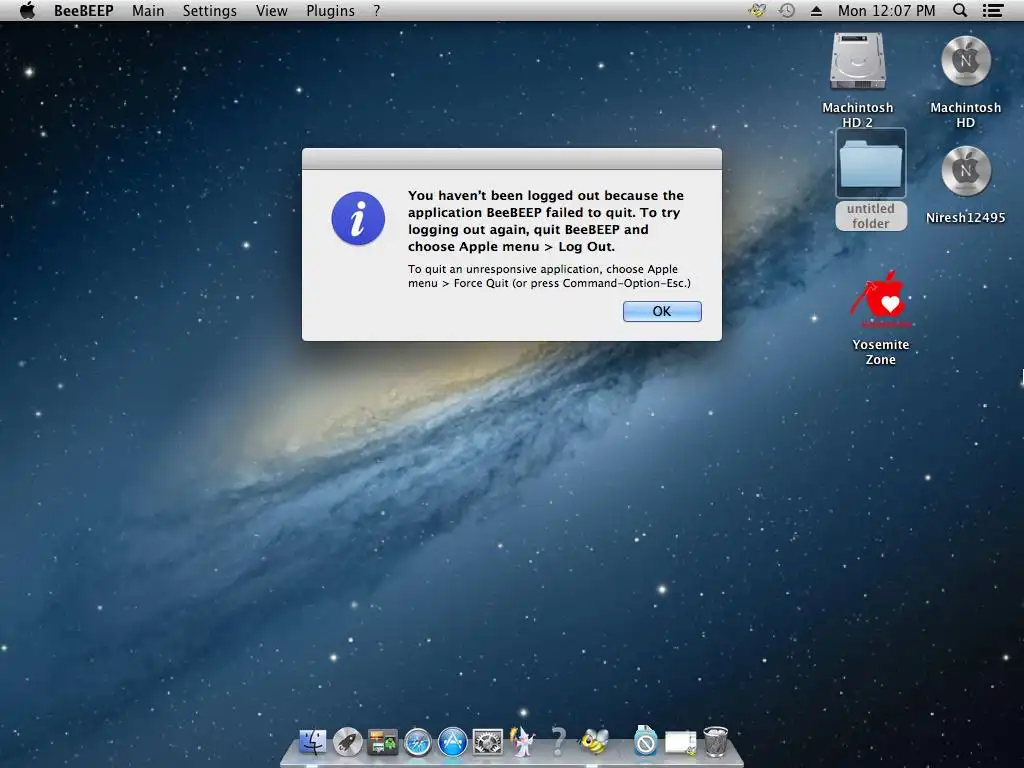Open the View menu

pos(272,10)
